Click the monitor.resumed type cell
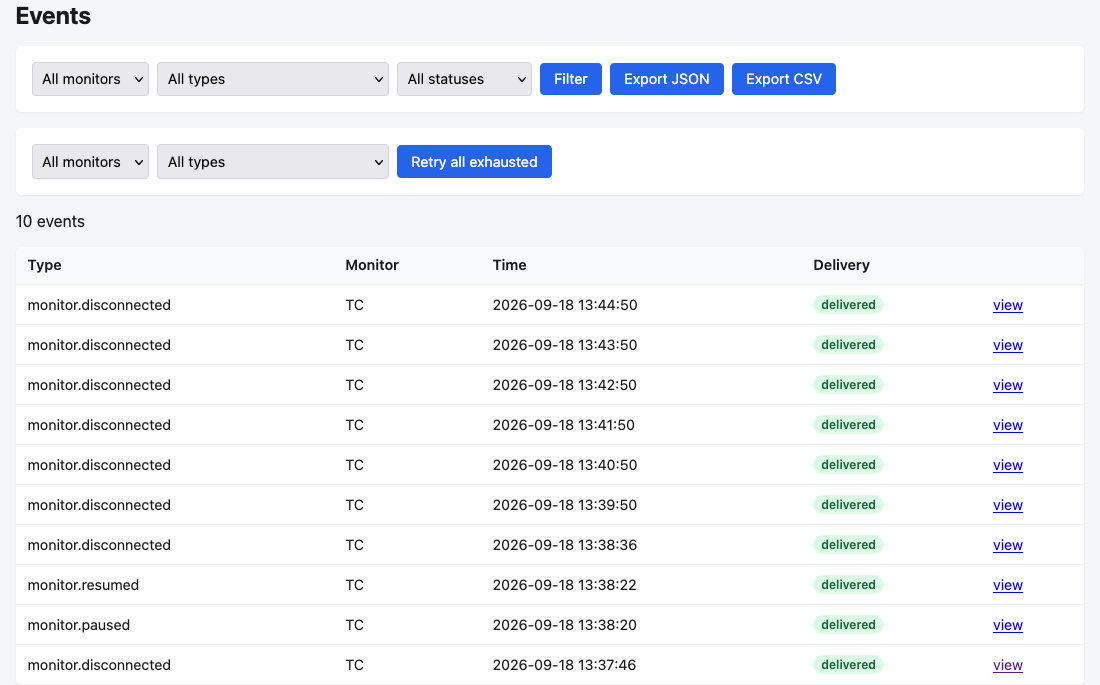Image resolution: width=1100 pixels, height=685 pixels. 83,585
